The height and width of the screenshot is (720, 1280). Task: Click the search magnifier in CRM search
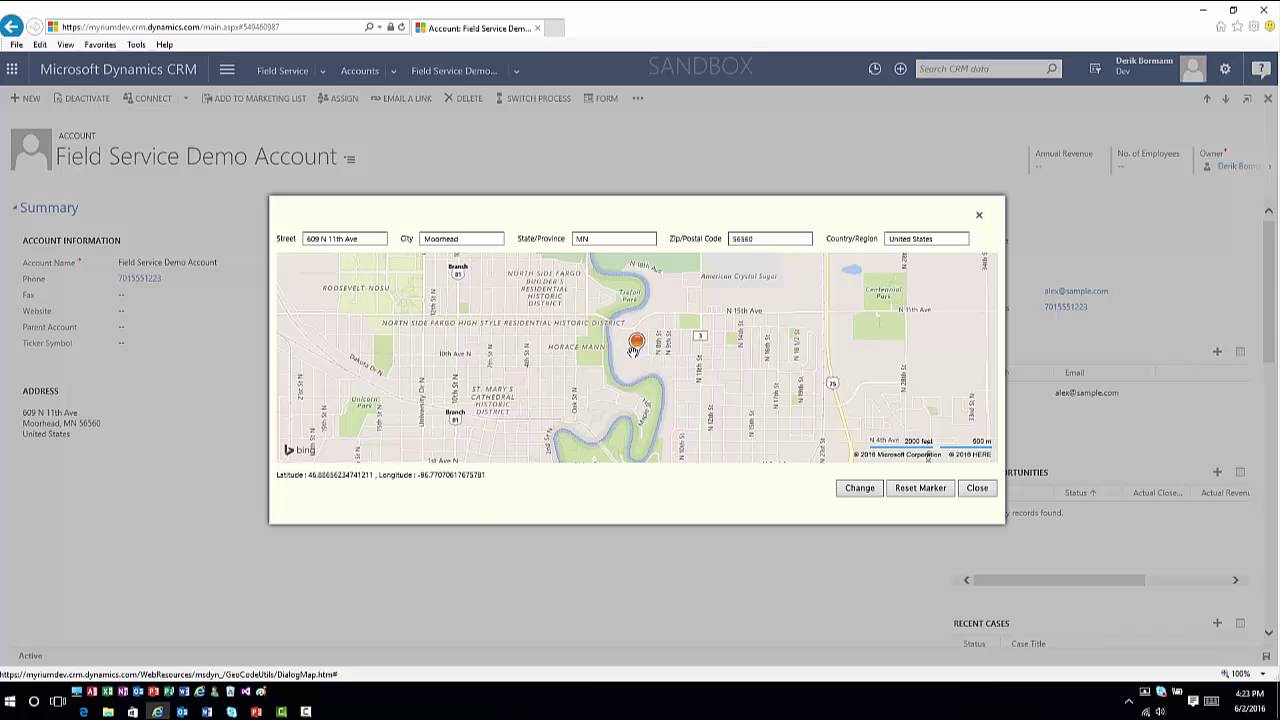coord(1052,69)
